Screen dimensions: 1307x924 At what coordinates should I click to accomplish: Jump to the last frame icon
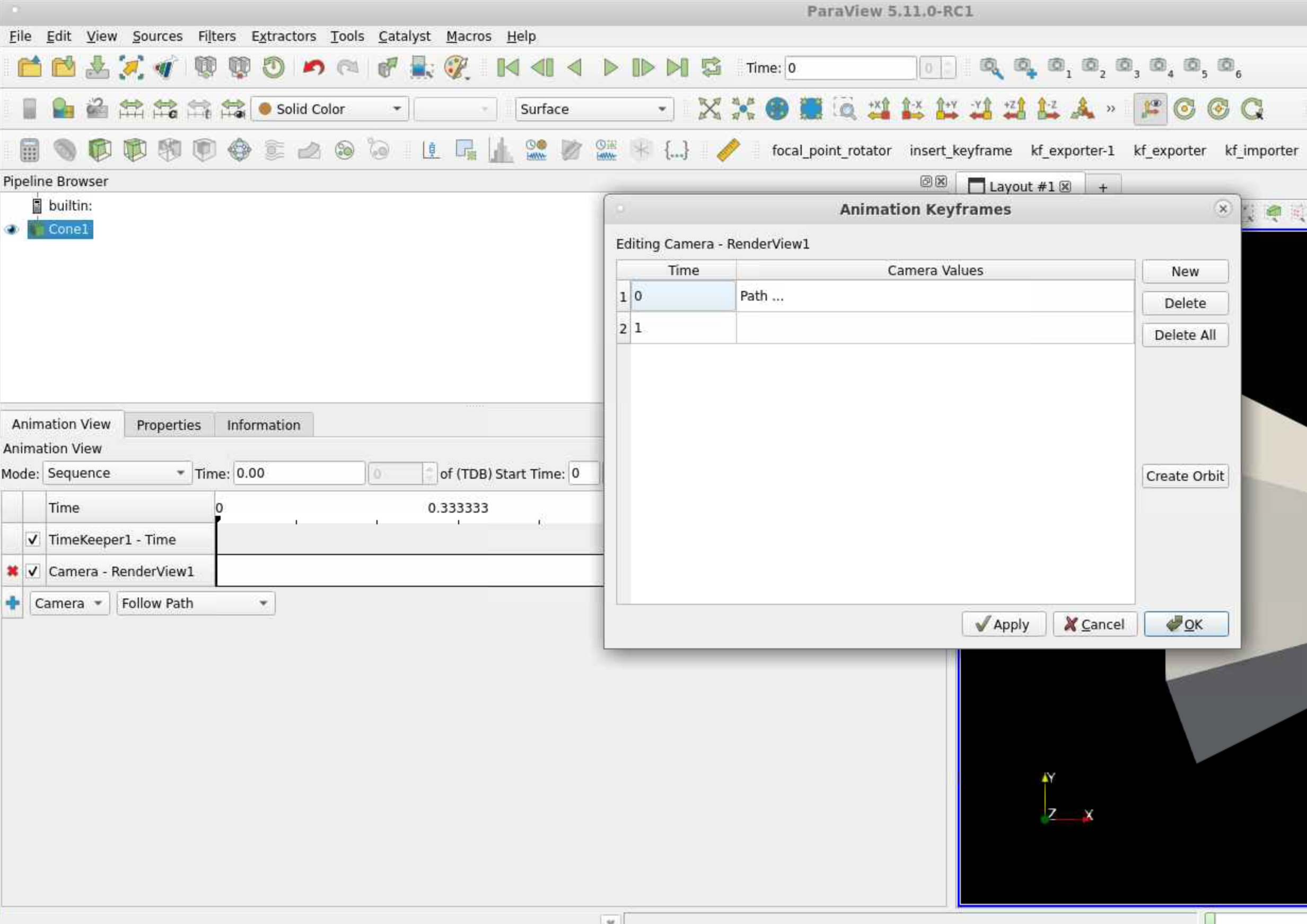(677, 68)
